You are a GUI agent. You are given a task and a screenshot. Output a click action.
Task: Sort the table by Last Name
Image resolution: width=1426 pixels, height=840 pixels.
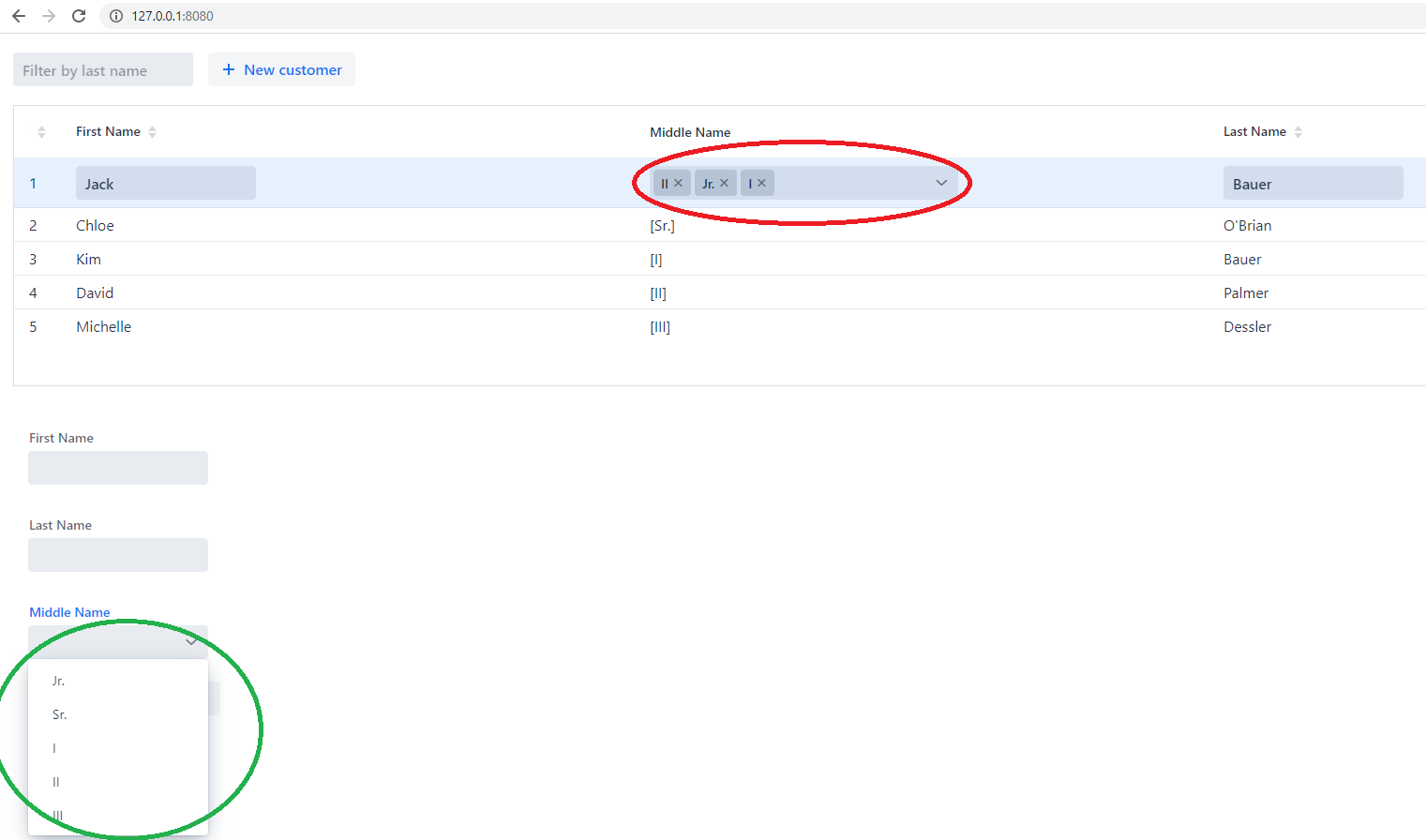[1298, 132]
